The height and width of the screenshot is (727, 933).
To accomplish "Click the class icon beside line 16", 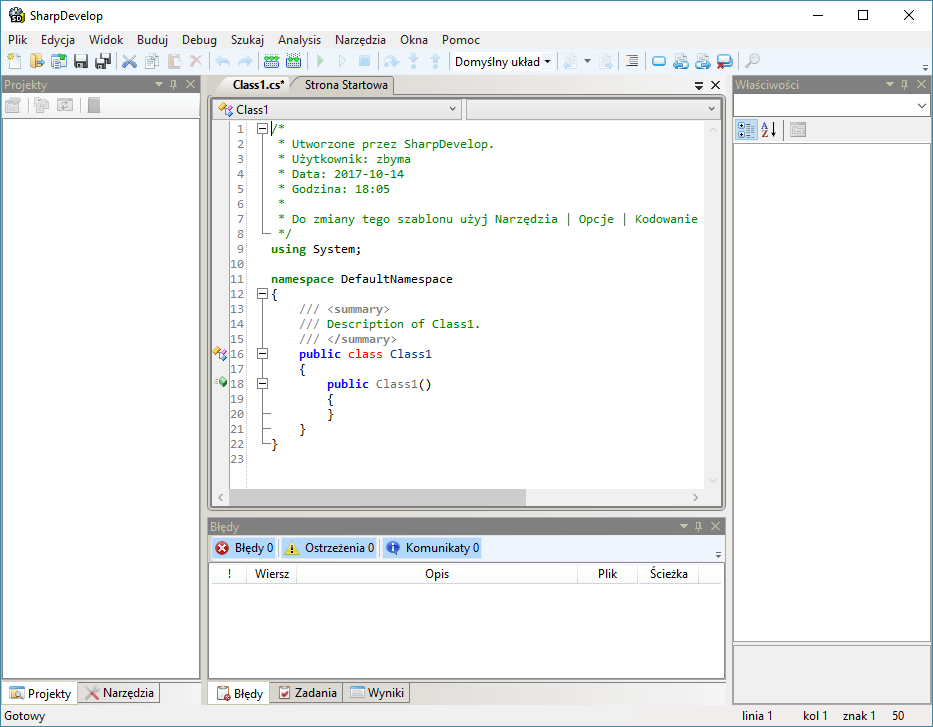I will pos(220,353).
